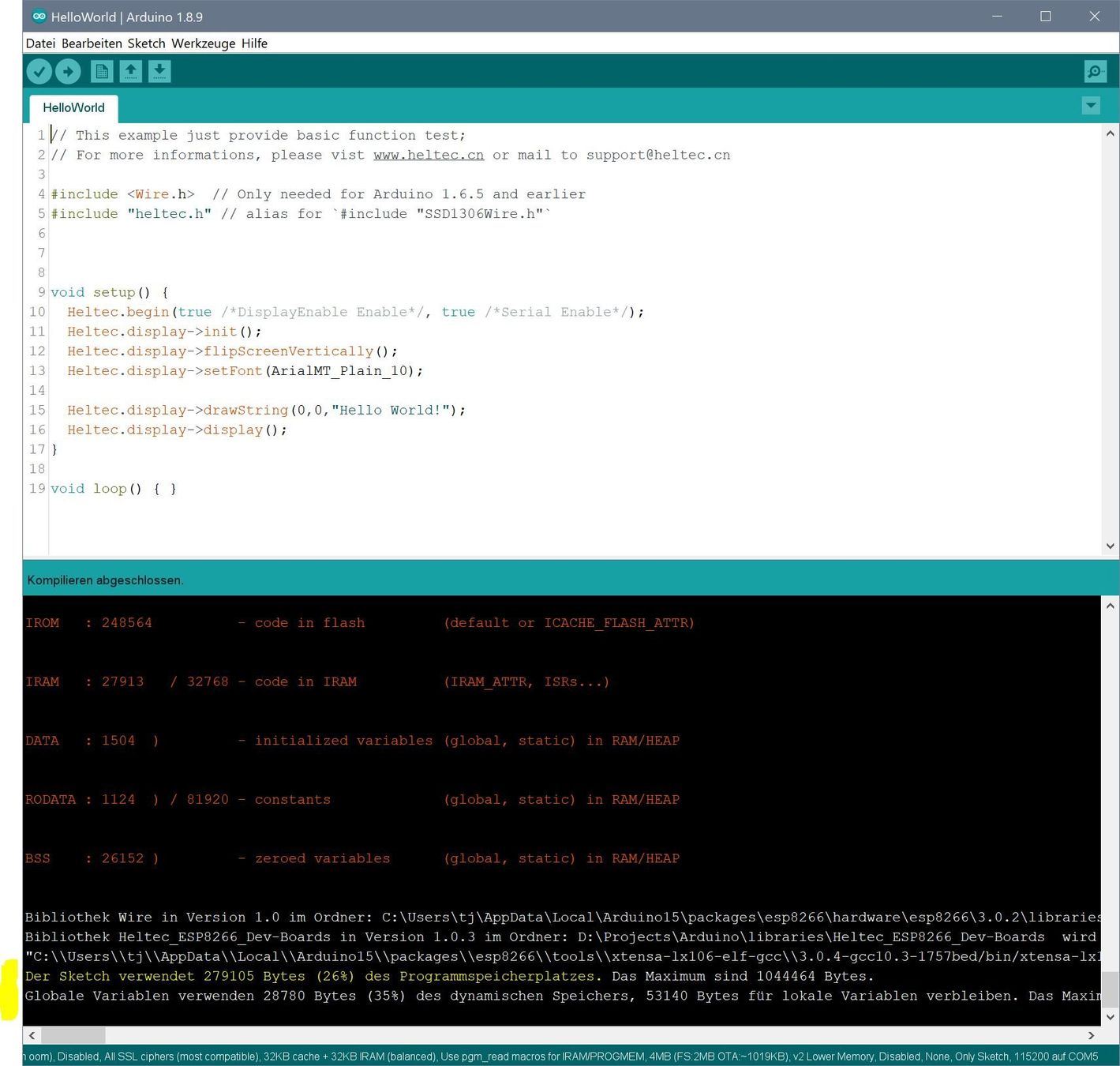Click the 'flipScreenVertically' code line

[x=232, y=351]
